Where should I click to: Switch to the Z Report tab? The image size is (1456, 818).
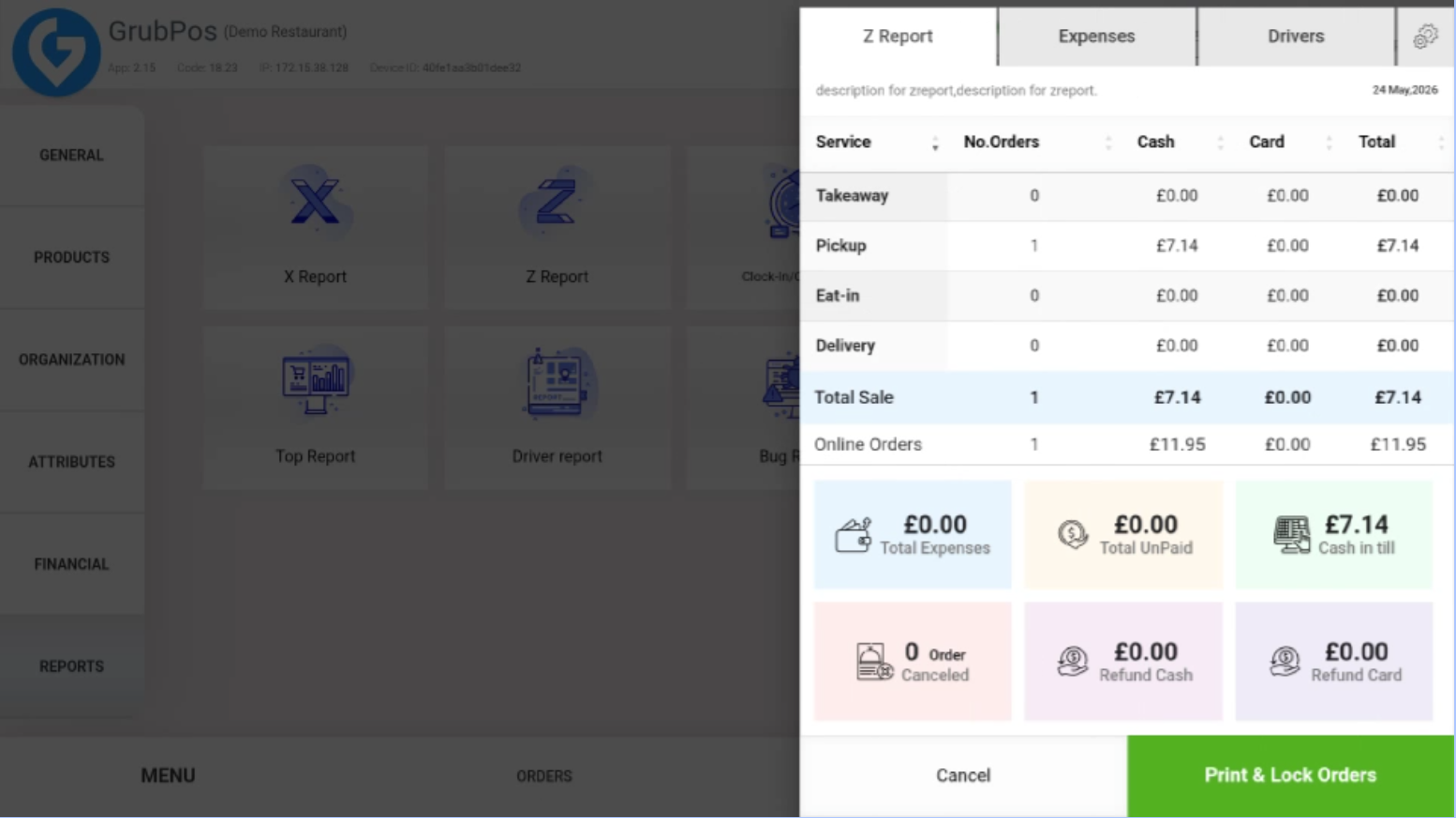click(x=899, y=37)
